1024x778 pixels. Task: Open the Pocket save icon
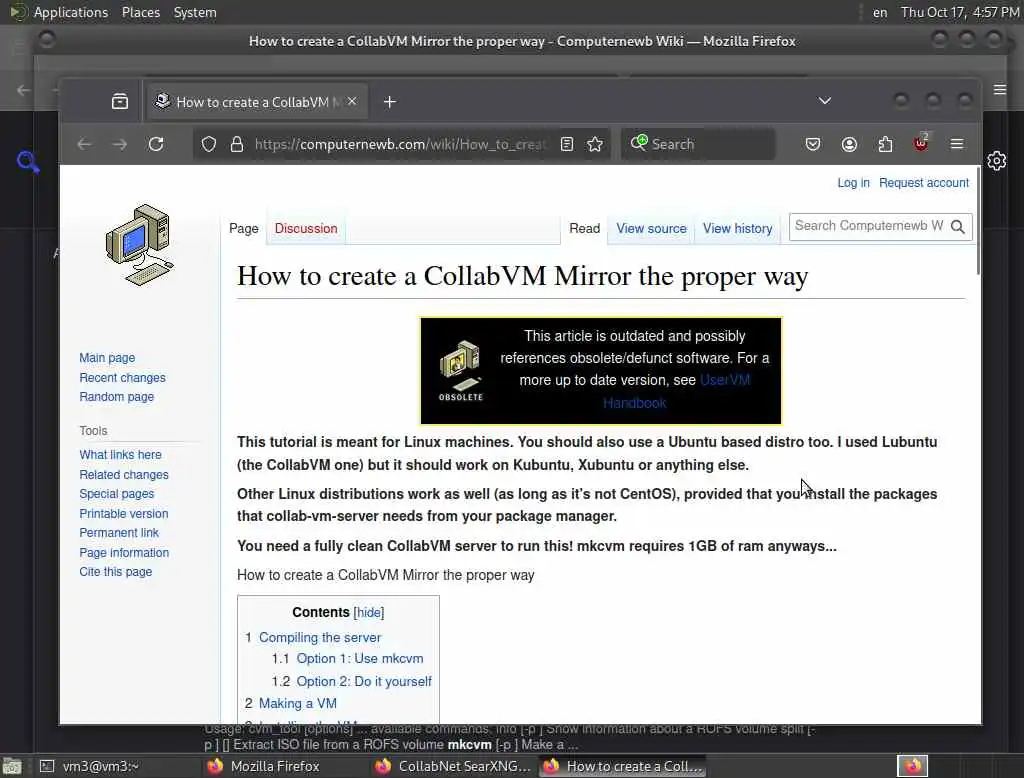coord(812,144)
